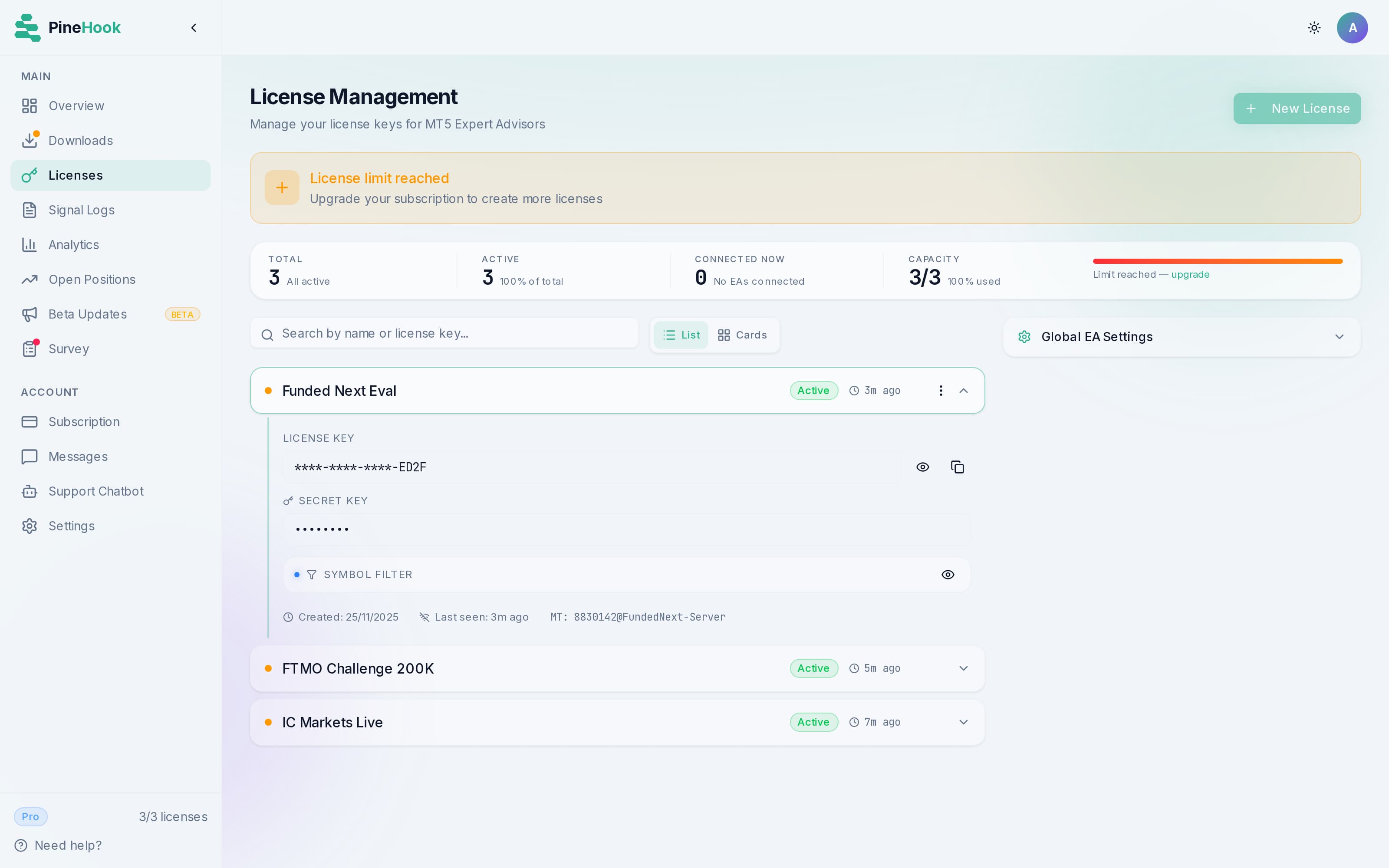Toggle light/dark theme sun icon
Viewport: 1389px width, 868px height.
(1314, 27)
